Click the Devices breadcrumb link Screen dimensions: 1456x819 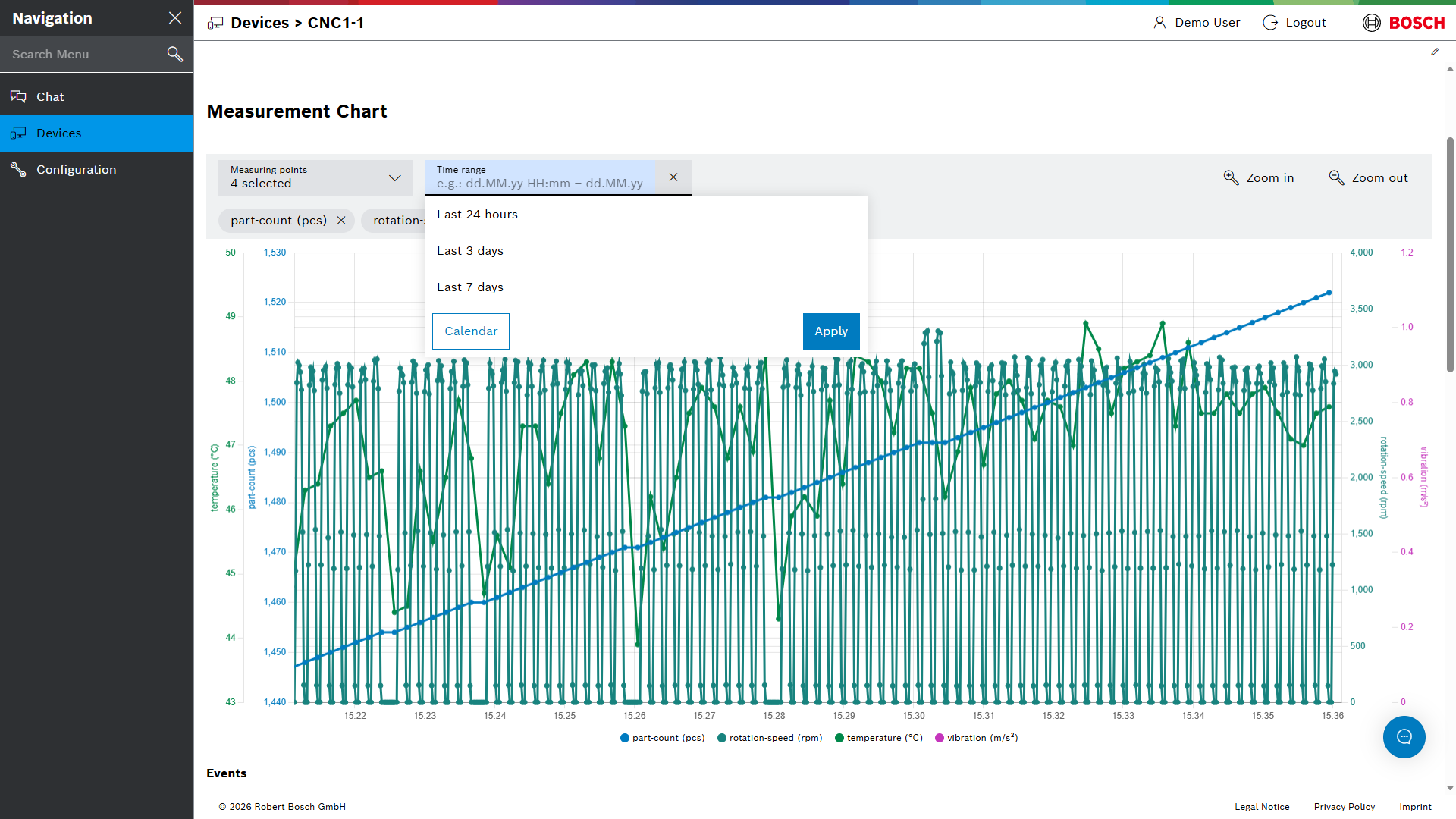260,23
